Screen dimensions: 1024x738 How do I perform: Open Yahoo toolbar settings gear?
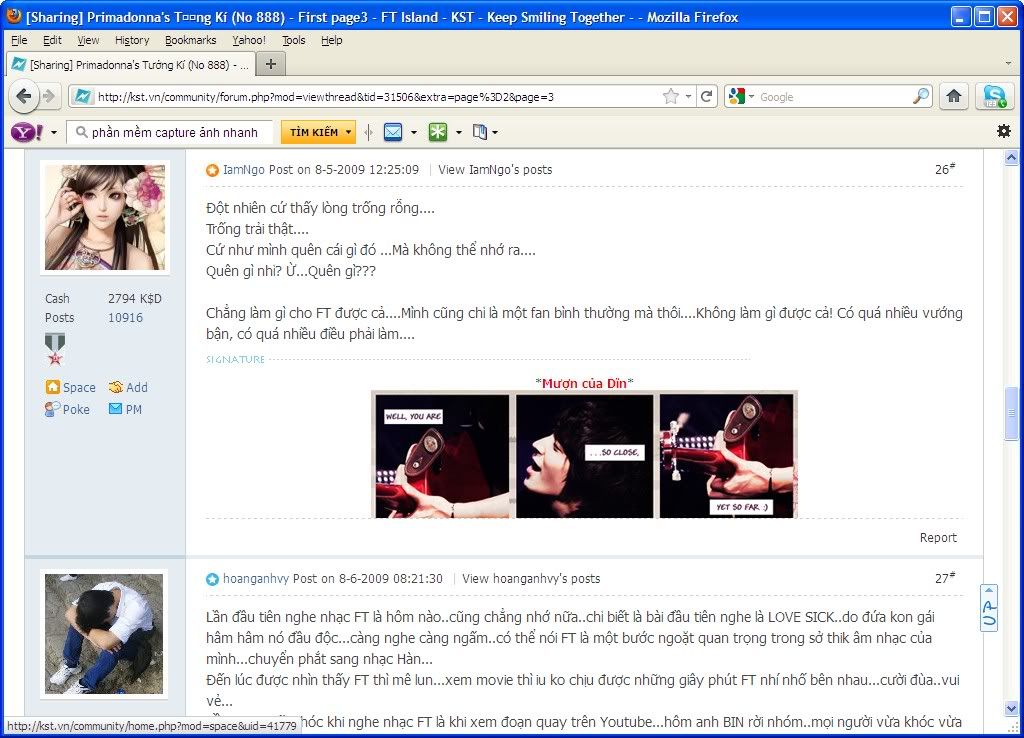1004,131
